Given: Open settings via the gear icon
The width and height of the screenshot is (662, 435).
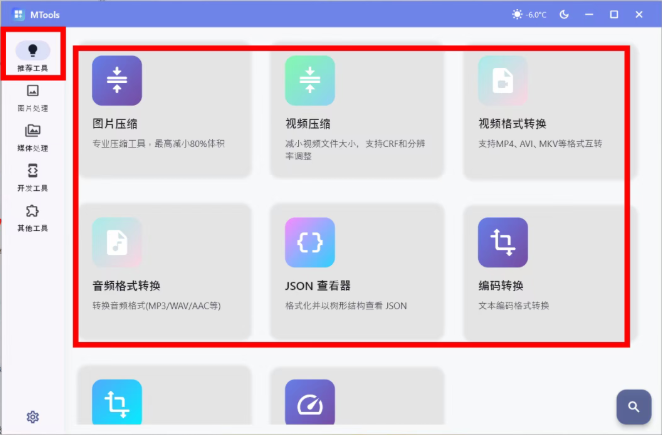Looking at the screenshot, I should point(32,416).
